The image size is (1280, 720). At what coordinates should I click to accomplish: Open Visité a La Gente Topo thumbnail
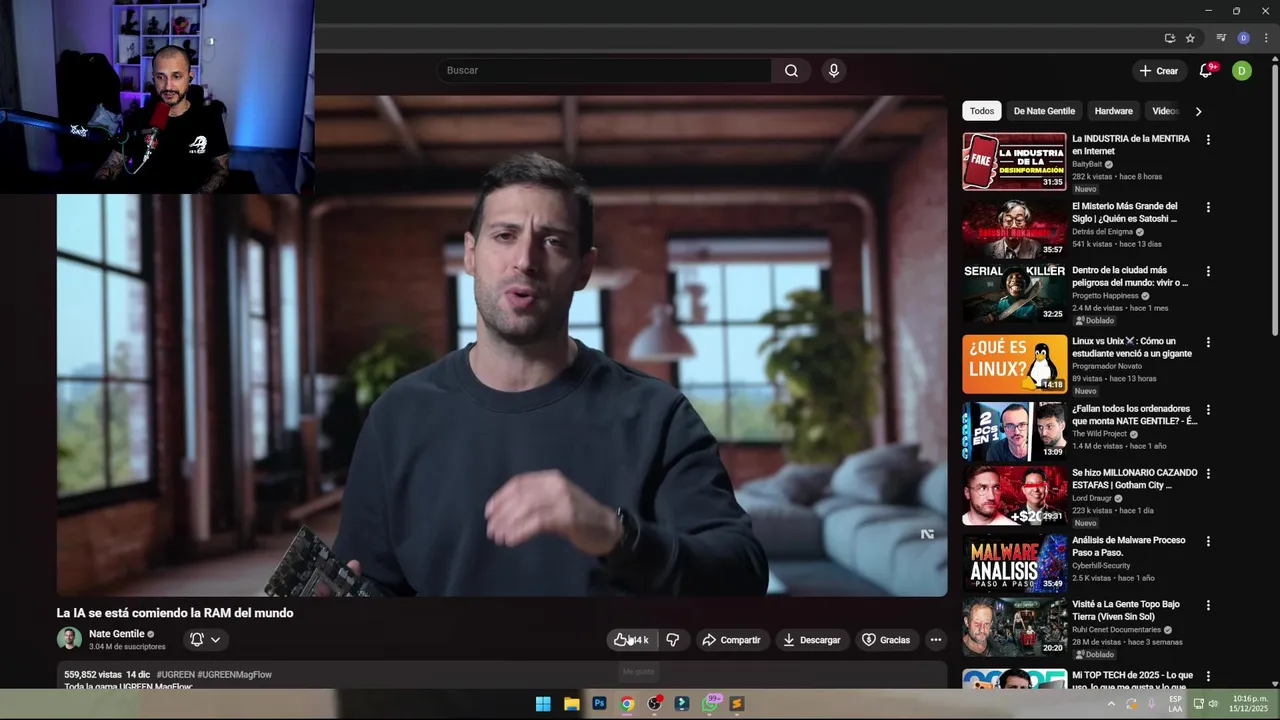point(1014,627)
